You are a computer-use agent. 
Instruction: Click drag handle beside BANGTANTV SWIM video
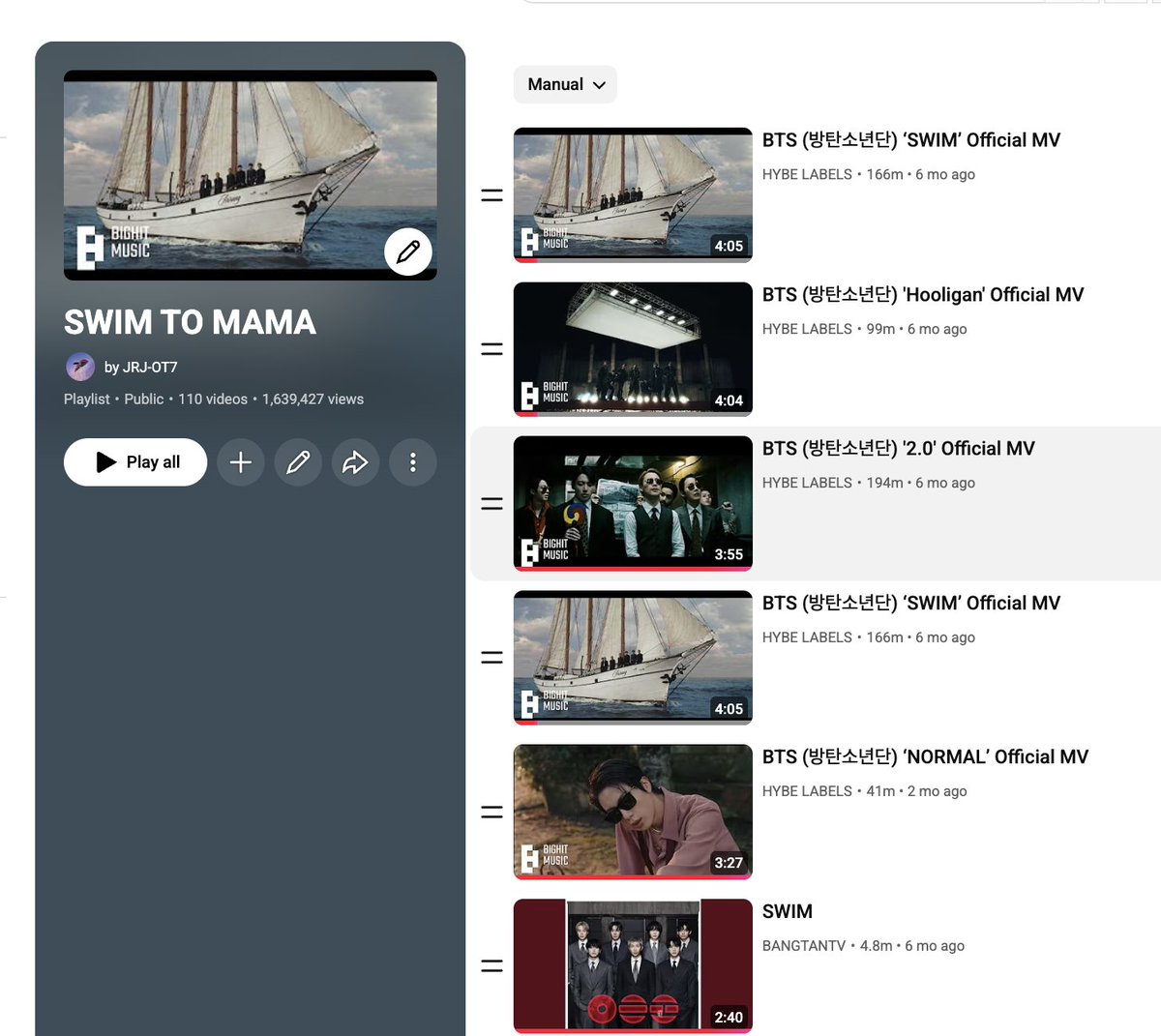click(492, 965)
